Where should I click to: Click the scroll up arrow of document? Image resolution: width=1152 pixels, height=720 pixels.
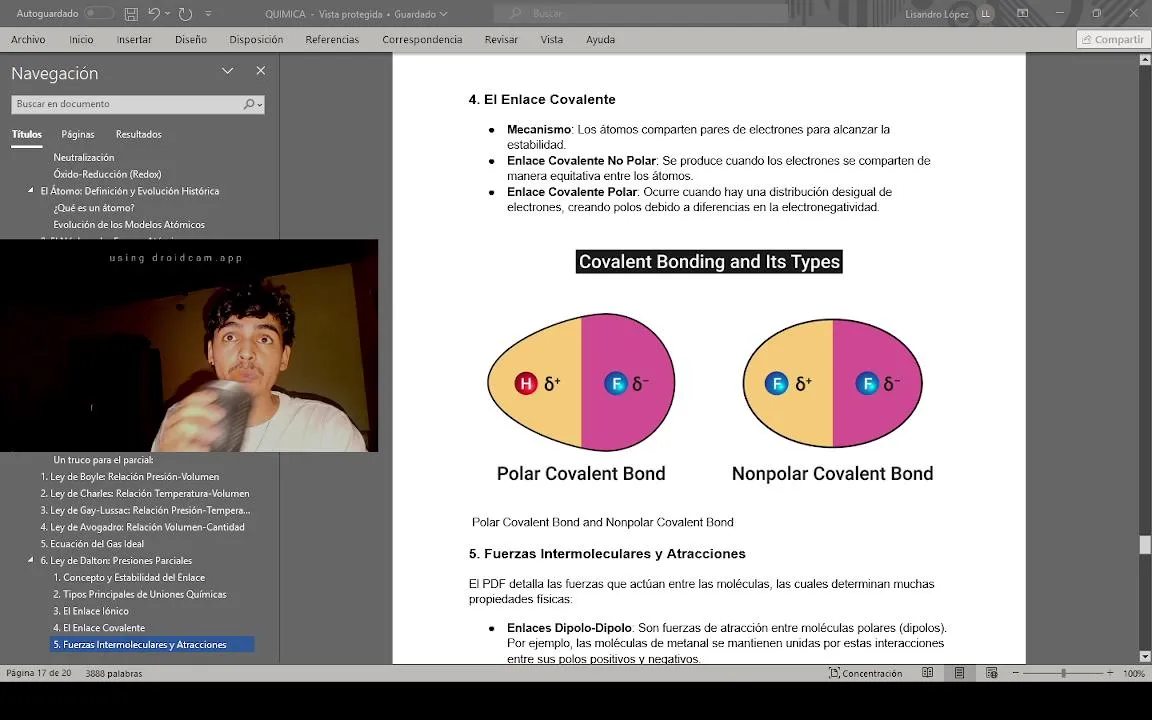(x=1145, y=60)
